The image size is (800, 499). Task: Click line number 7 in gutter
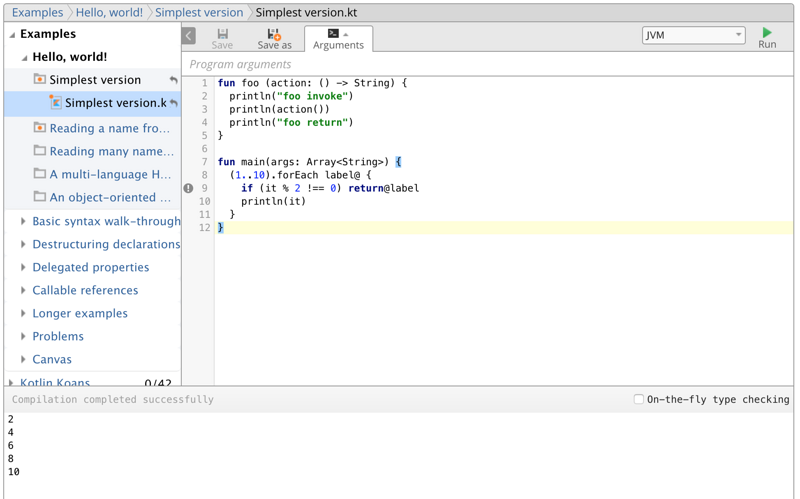pyautogui.click(x=204, y=162)
